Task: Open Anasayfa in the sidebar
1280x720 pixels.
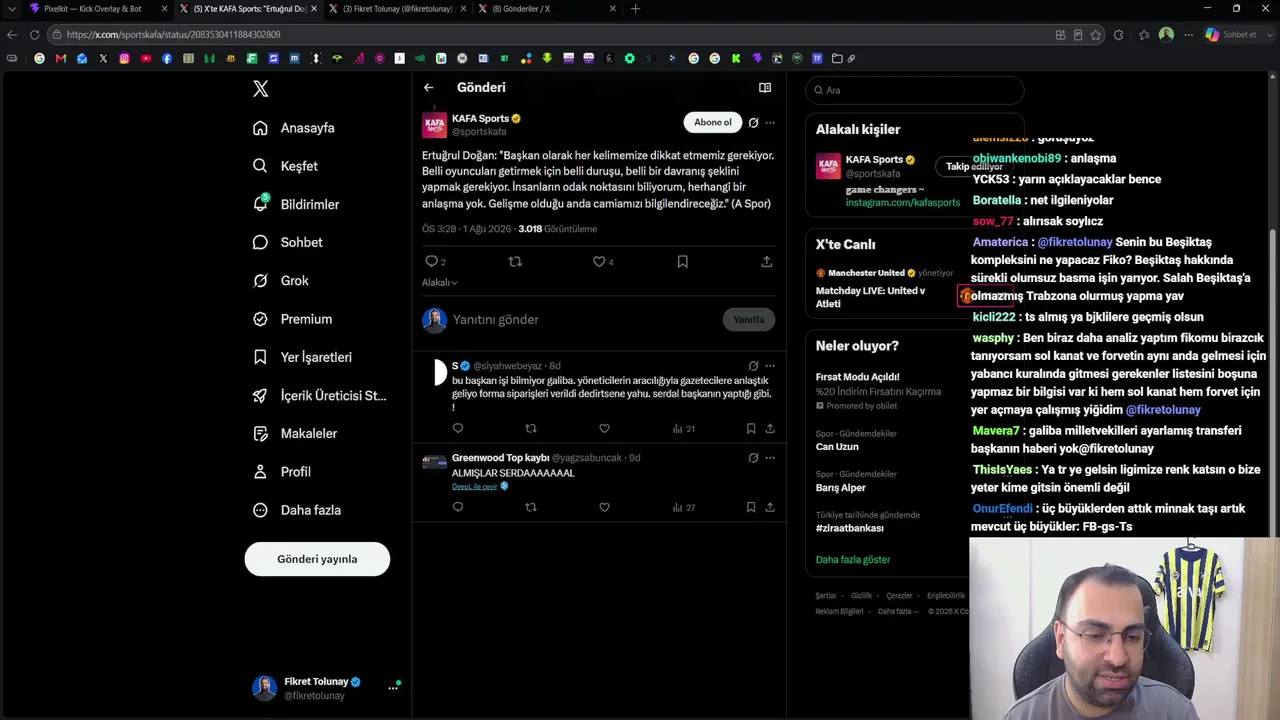Action: click(294, 128)
